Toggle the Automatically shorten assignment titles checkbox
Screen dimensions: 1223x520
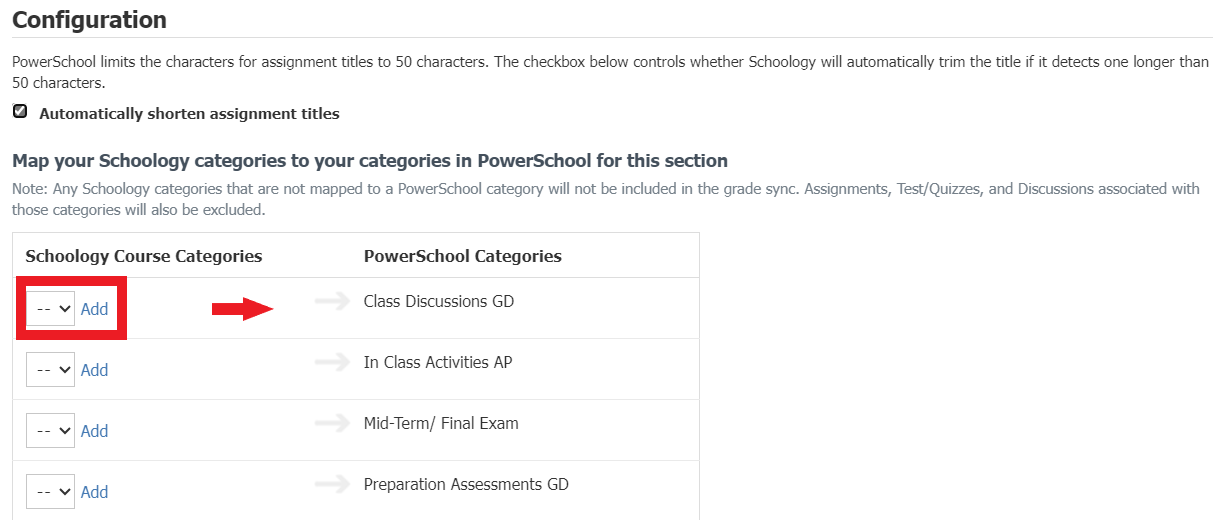tap(20, 112)
